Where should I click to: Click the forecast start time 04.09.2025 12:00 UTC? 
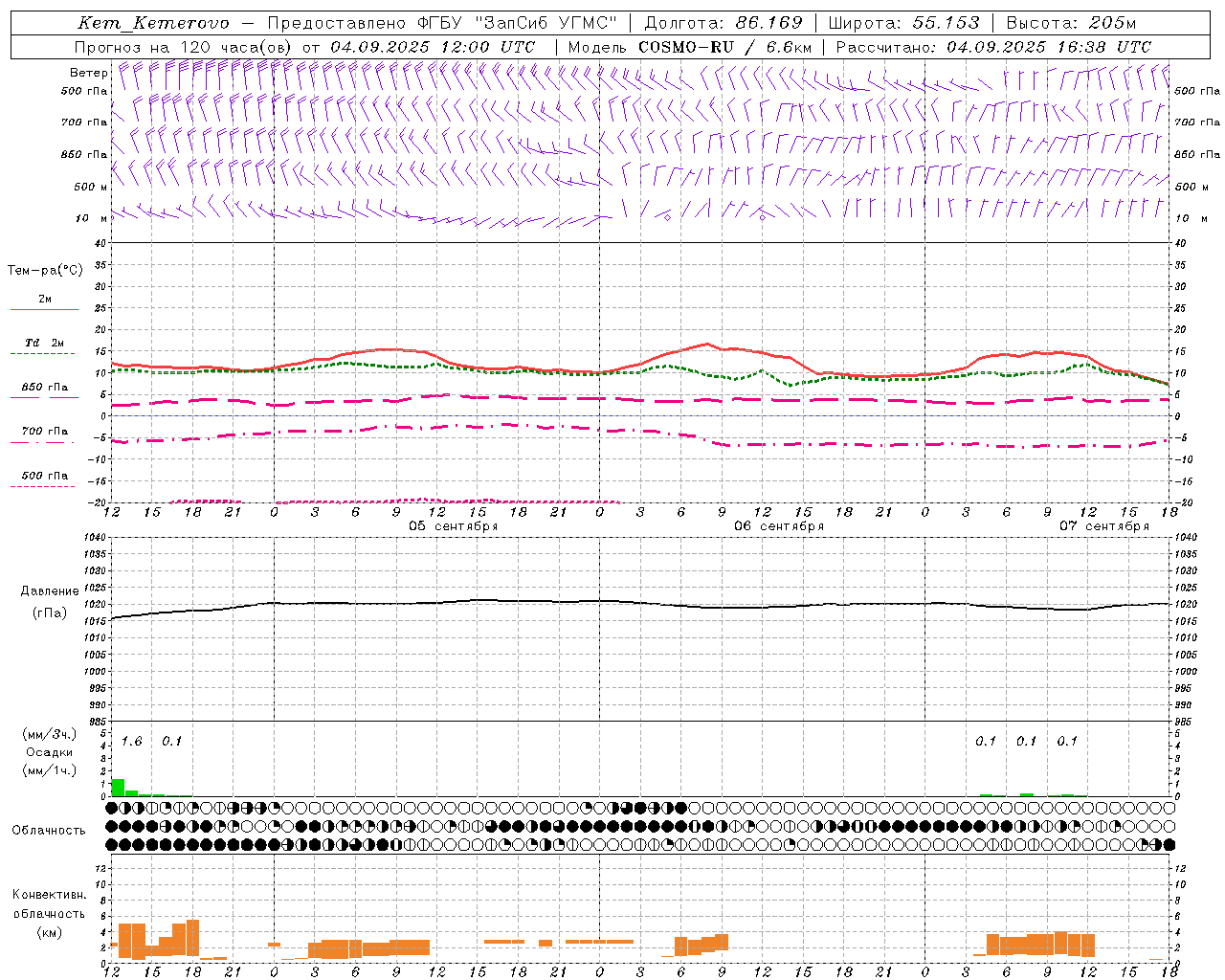pos(433,47)
